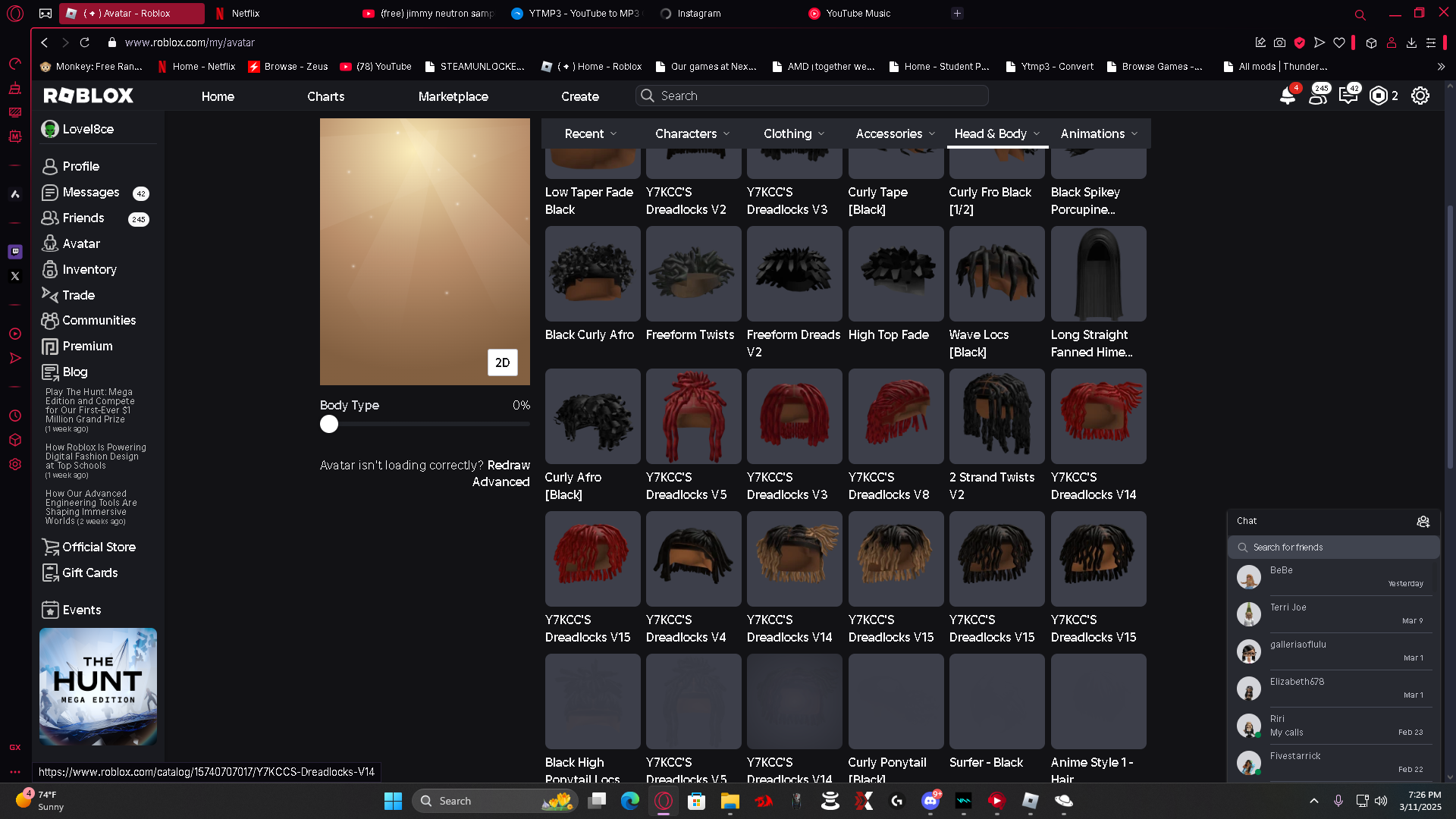The height and width of the screenshot is (819, 1456).
Task: Open the Roblox notifications bell
Action: (x=1287, y=96)
